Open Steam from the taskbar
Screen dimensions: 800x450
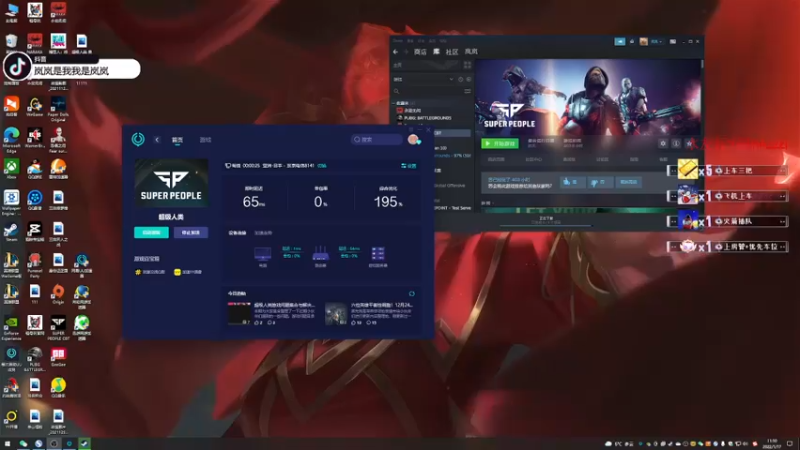pos(85,444)
